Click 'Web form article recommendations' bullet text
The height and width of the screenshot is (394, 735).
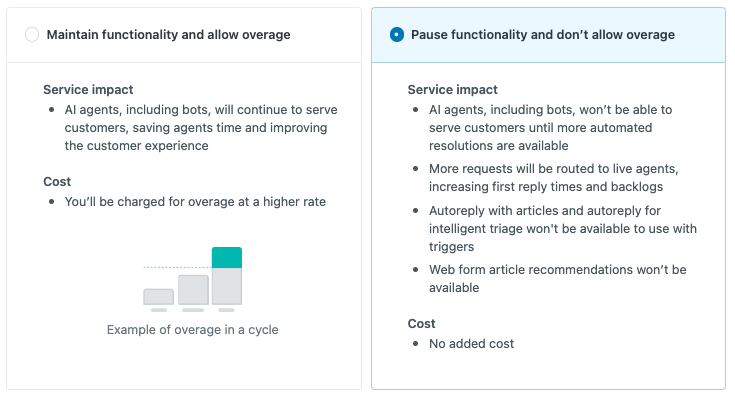click(x=558, y=279)
